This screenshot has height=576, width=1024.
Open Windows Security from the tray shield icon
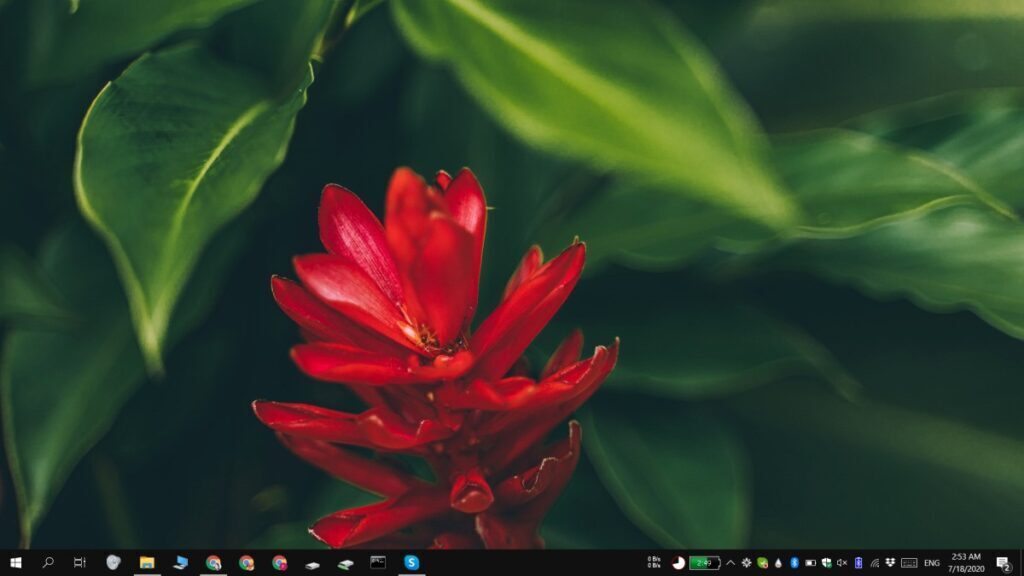825,561
